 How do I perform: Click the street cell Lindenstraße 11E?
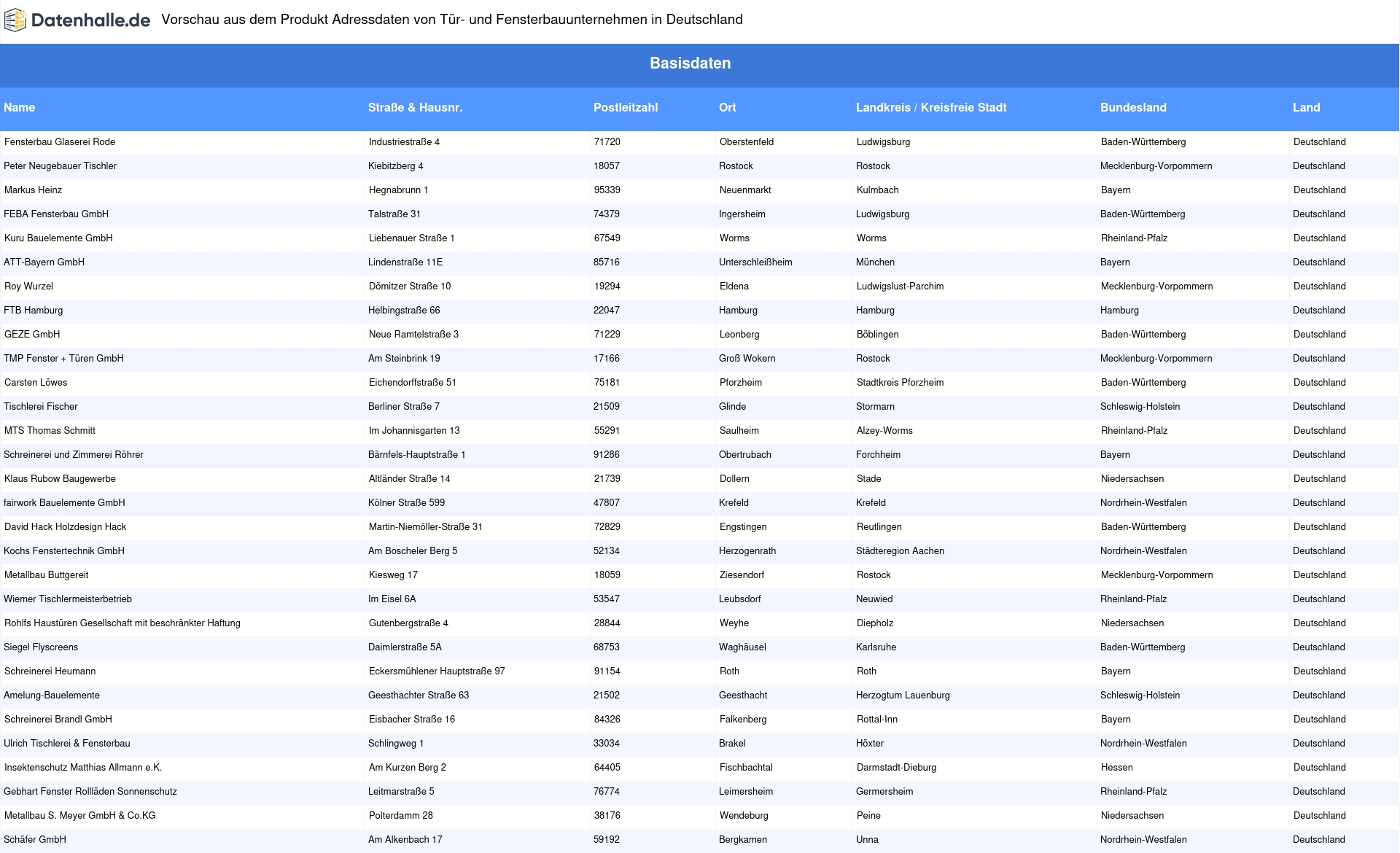pyautogui.click(x=477, y=262)
